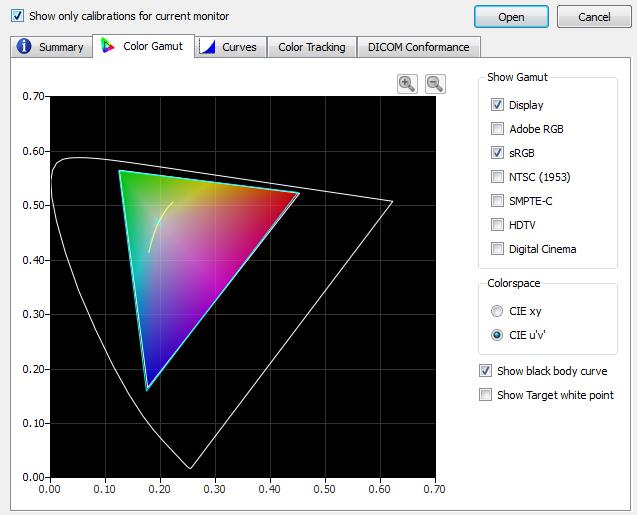This screenshot has height=515, width=637.
Task: Click the Color Gamut triangle icon
Action: [108, 45]
